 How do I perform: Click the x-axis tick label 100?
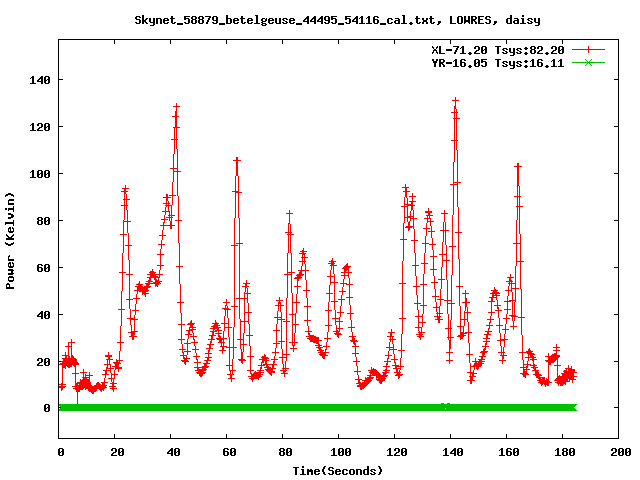(x=341, y=452)
